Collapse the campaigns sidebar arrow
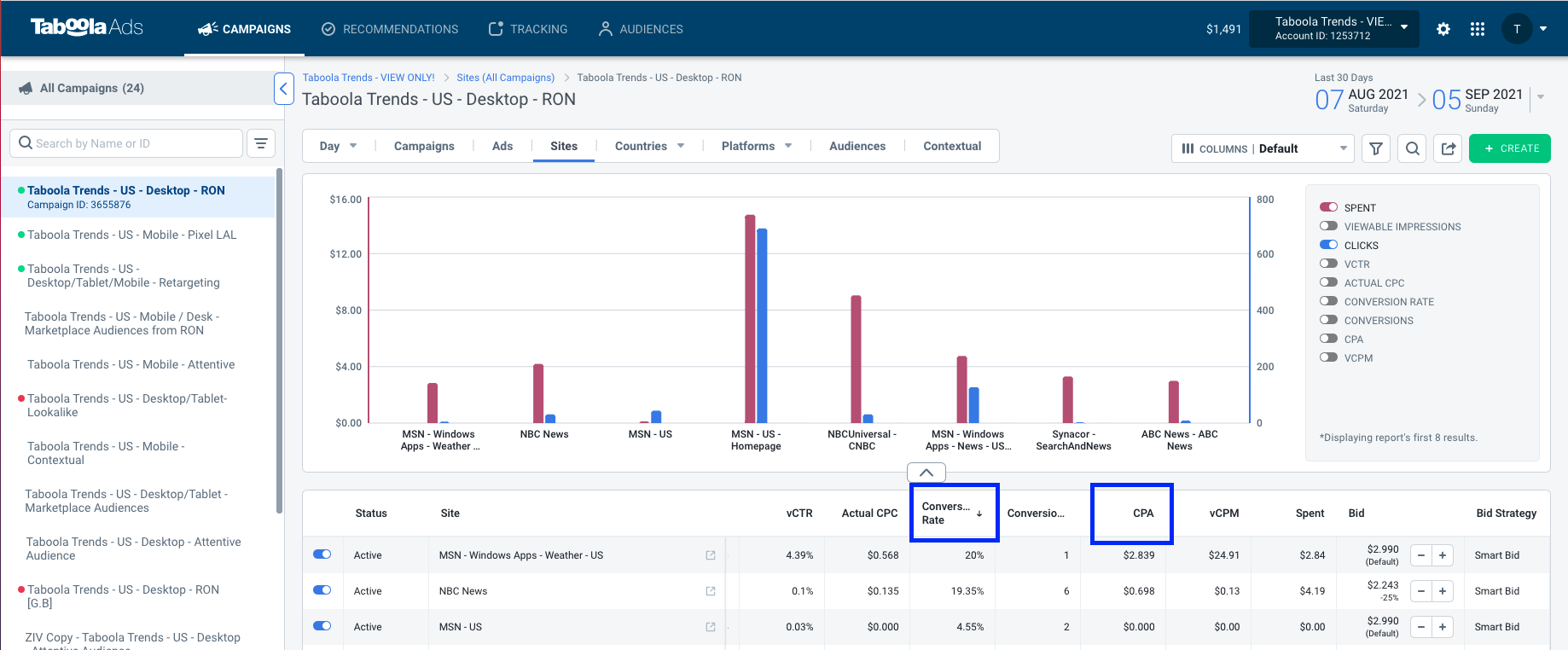 tap(284, 89)
